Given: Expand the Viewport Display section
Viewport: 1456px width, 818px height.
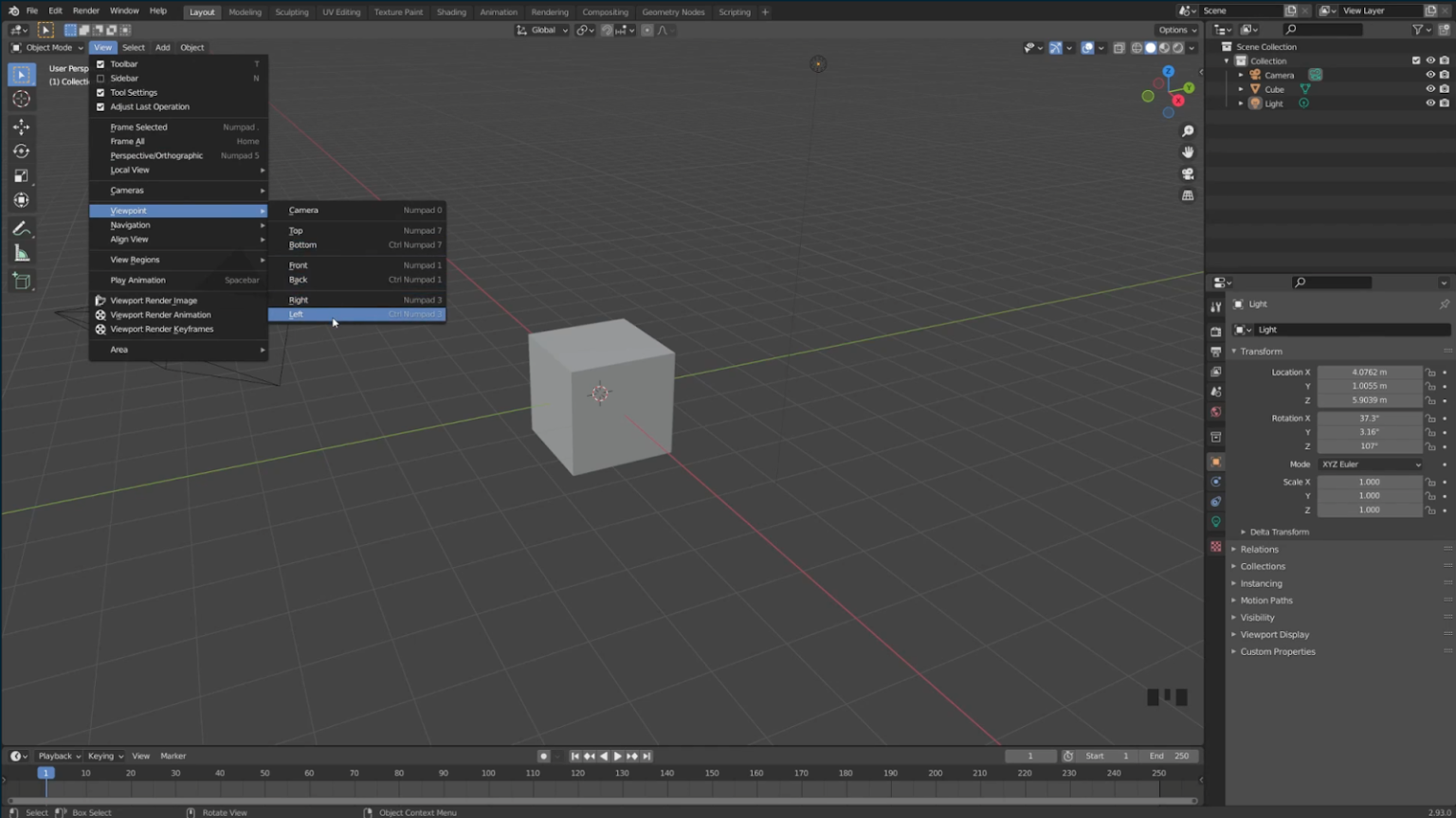Looking at the screenshot, I should [x=1275, y=634].
